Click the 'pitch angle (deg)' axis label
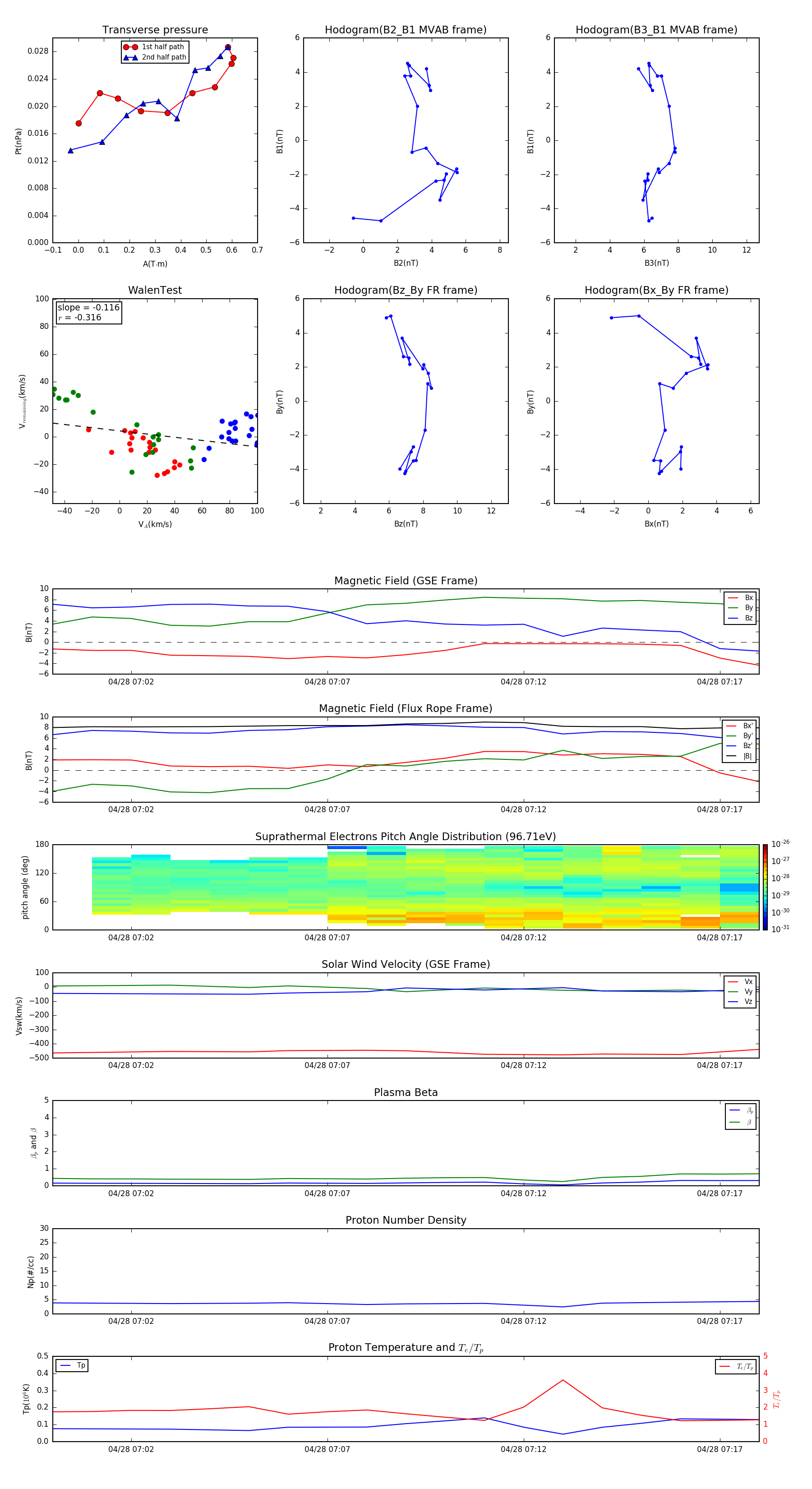812x1489 pixels. pos(25,887)
